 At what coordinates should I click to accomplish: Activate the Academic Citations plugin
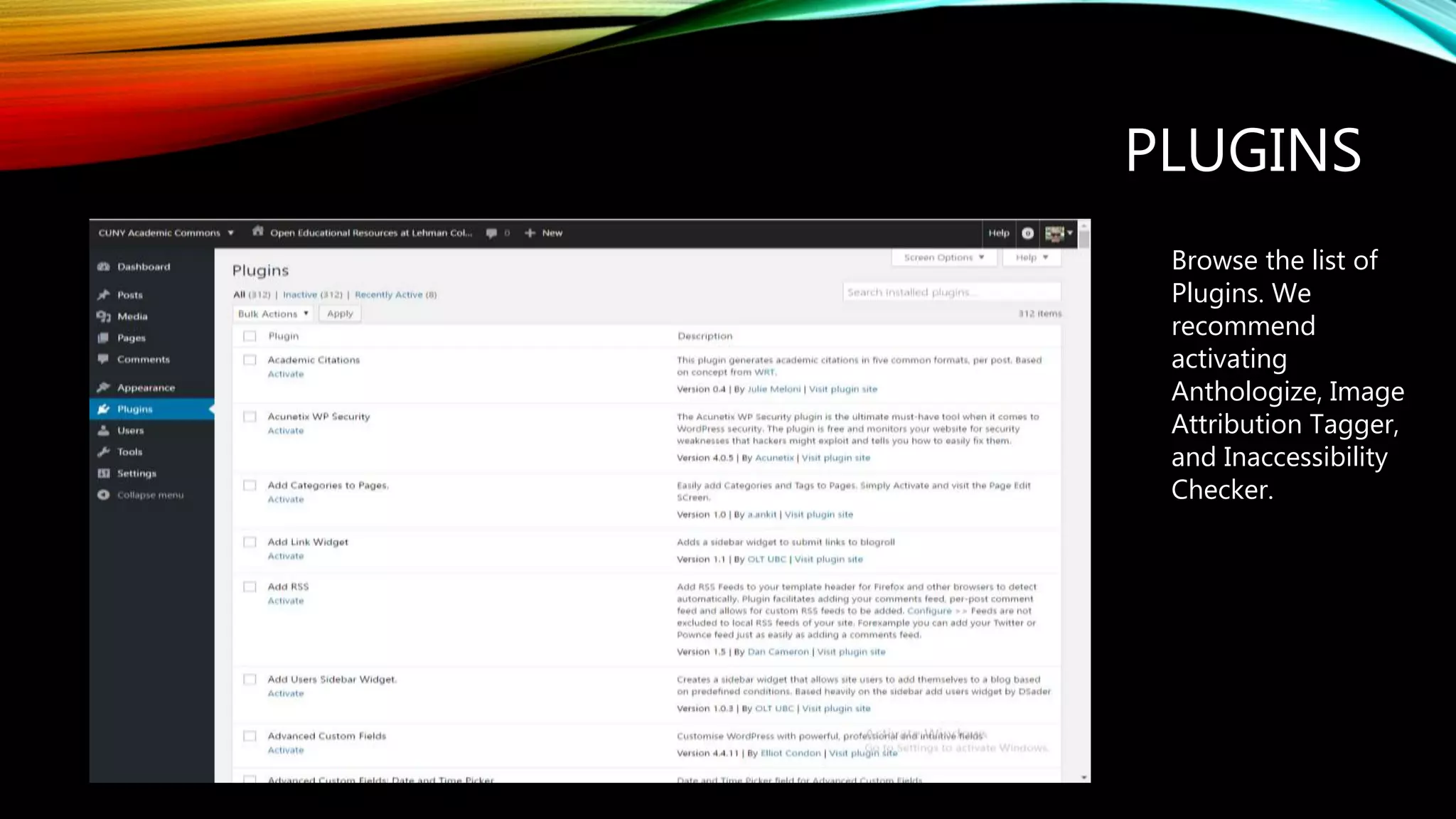pyautogui.click(x=286, y=374)
